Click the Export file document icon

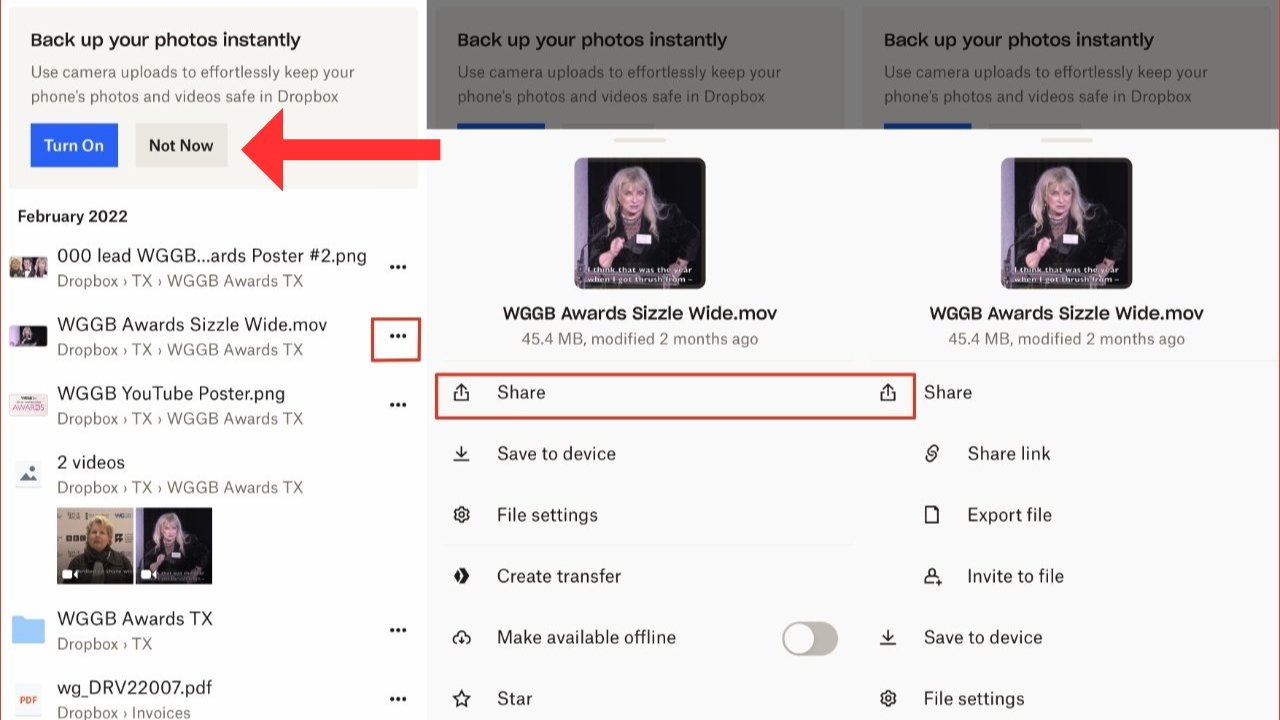932,515
